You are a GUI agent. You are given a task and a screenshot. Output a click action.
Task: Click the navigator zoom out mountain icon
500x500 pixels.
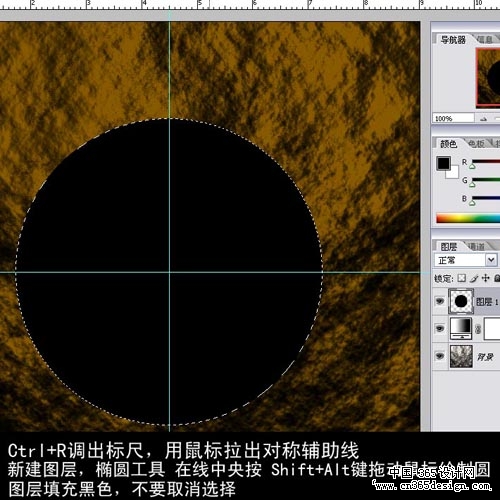pyautogui.click(x=484, y=118)
